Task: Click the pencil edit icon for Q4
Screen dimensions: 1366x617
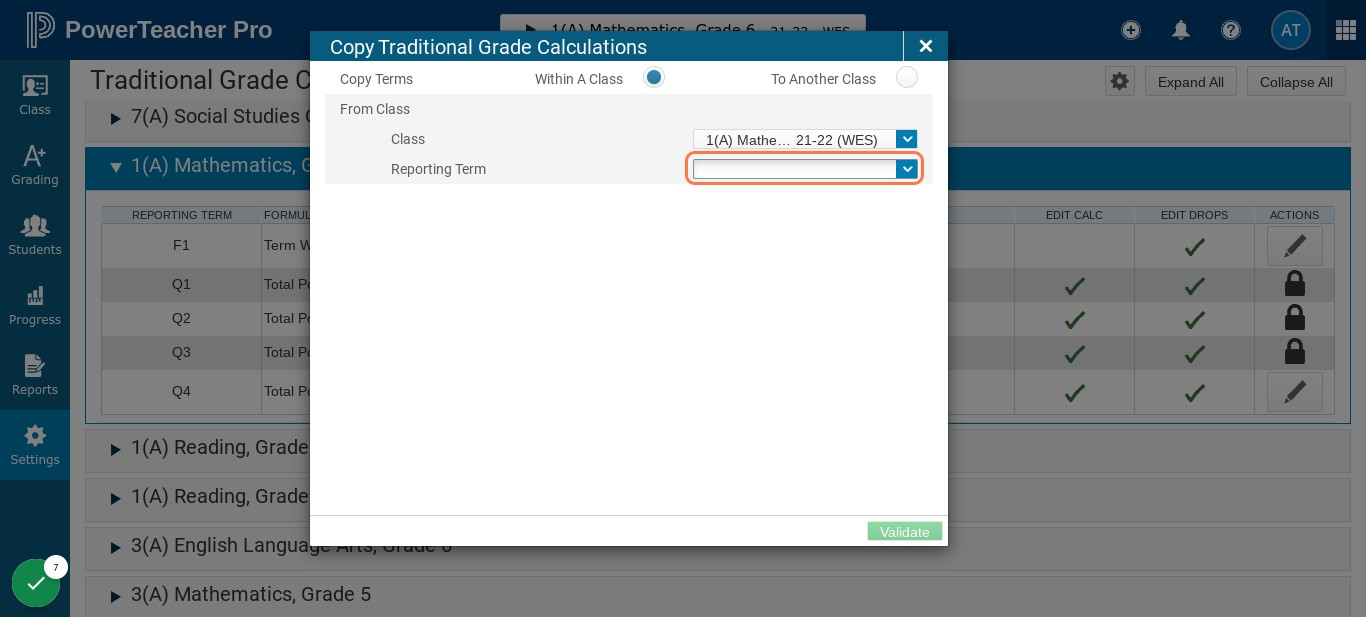Action: [1295, 392]
